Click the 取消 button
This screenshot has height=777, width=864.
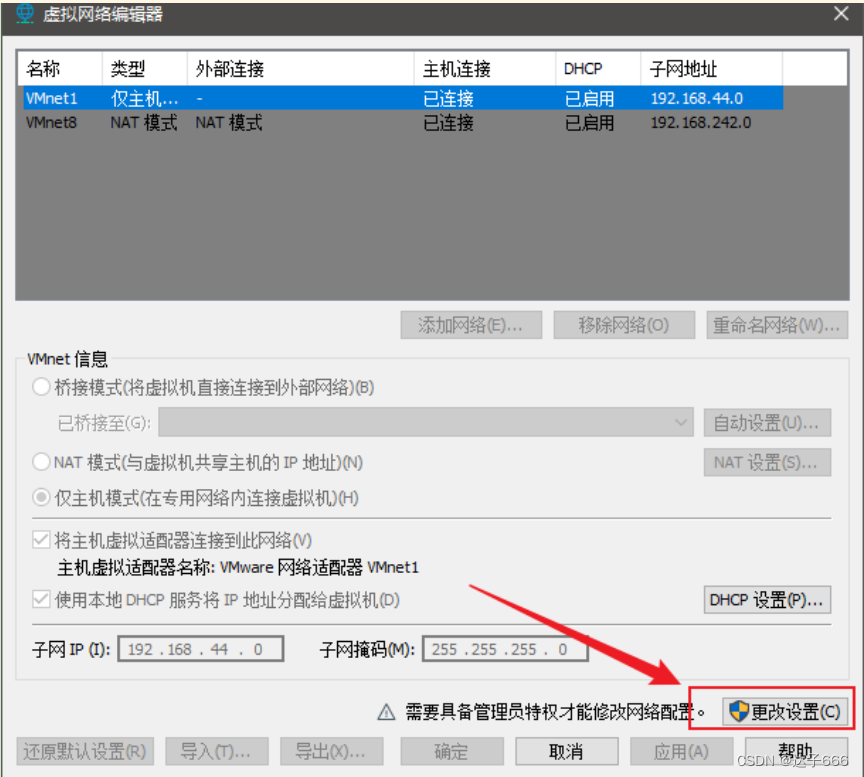(x=566, y=752)
